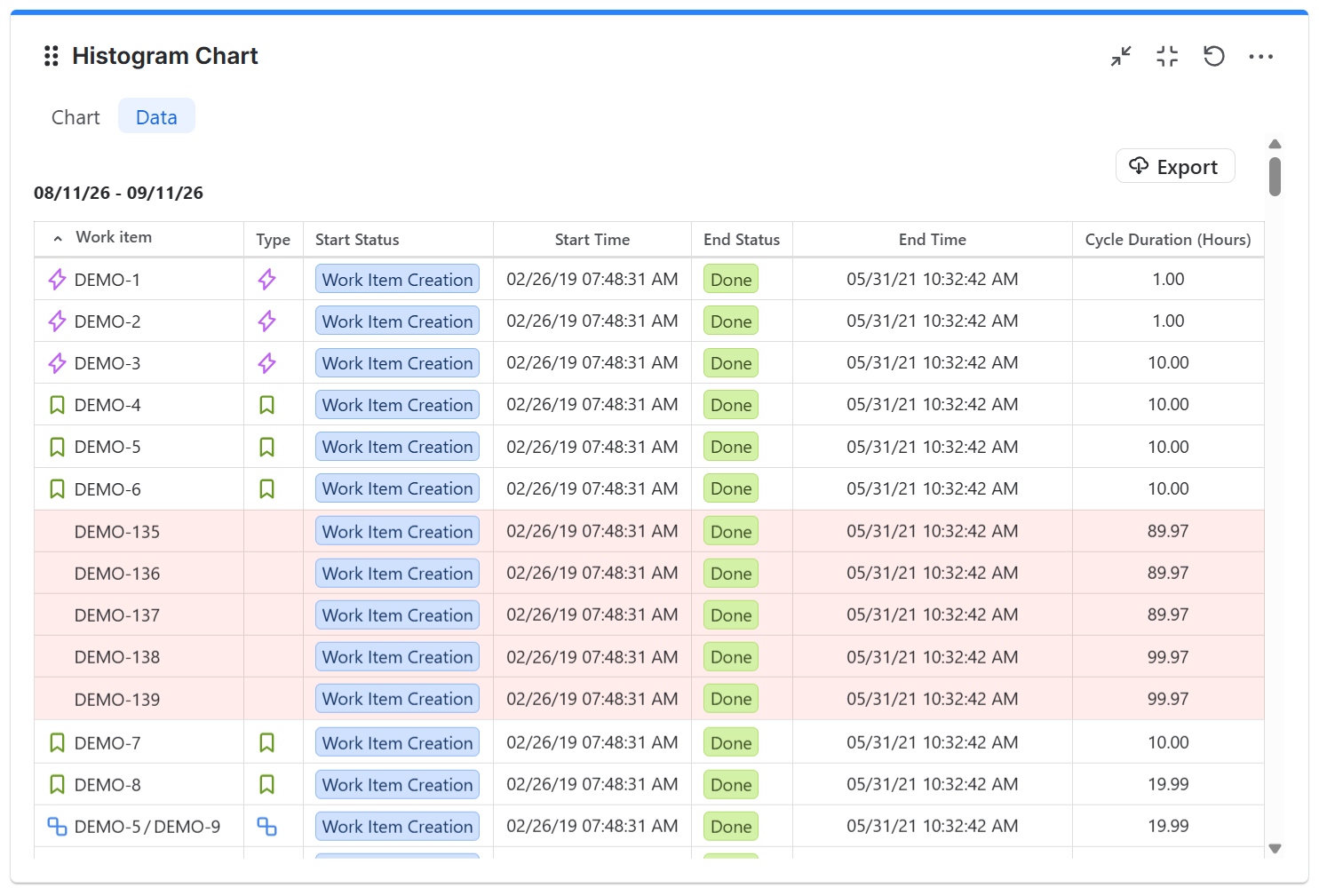This screenshot has height=896, width=1319.
Task: Click the Type column story icon in DEMO-7 row
Action: [266, 743]
